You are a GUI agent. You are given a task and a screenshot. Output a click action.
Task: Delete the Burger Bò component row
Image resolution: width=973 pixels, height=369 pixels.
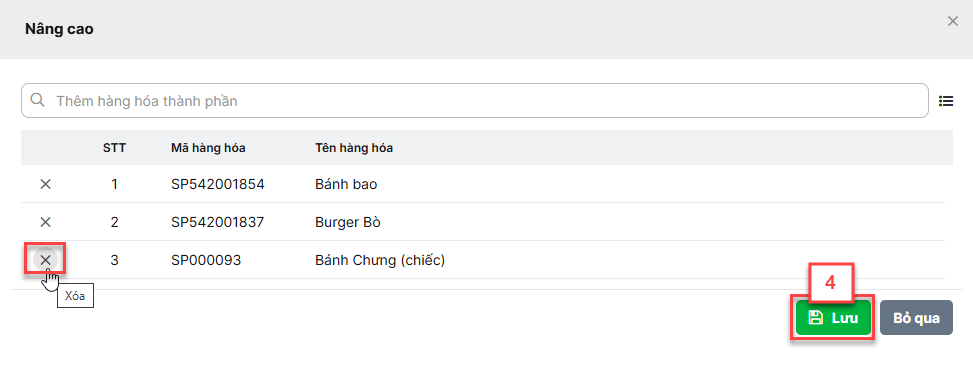point(45,222)
